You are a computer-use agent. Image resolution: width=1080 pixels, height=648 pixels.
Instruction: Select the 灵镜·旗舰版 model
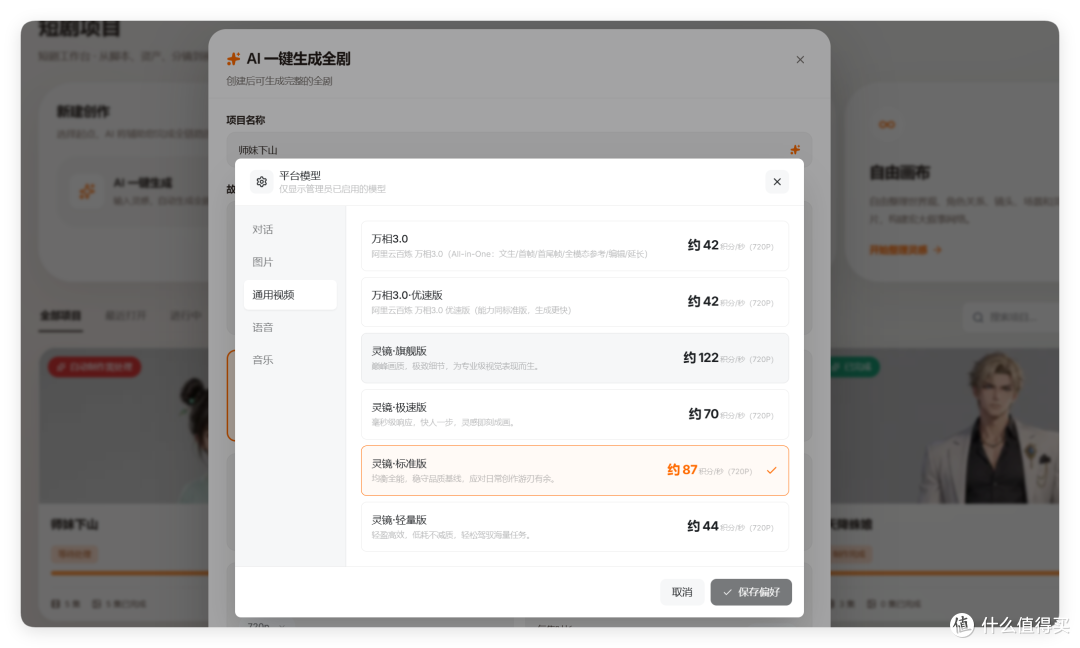pyautogui.click(x=574, y=358)
